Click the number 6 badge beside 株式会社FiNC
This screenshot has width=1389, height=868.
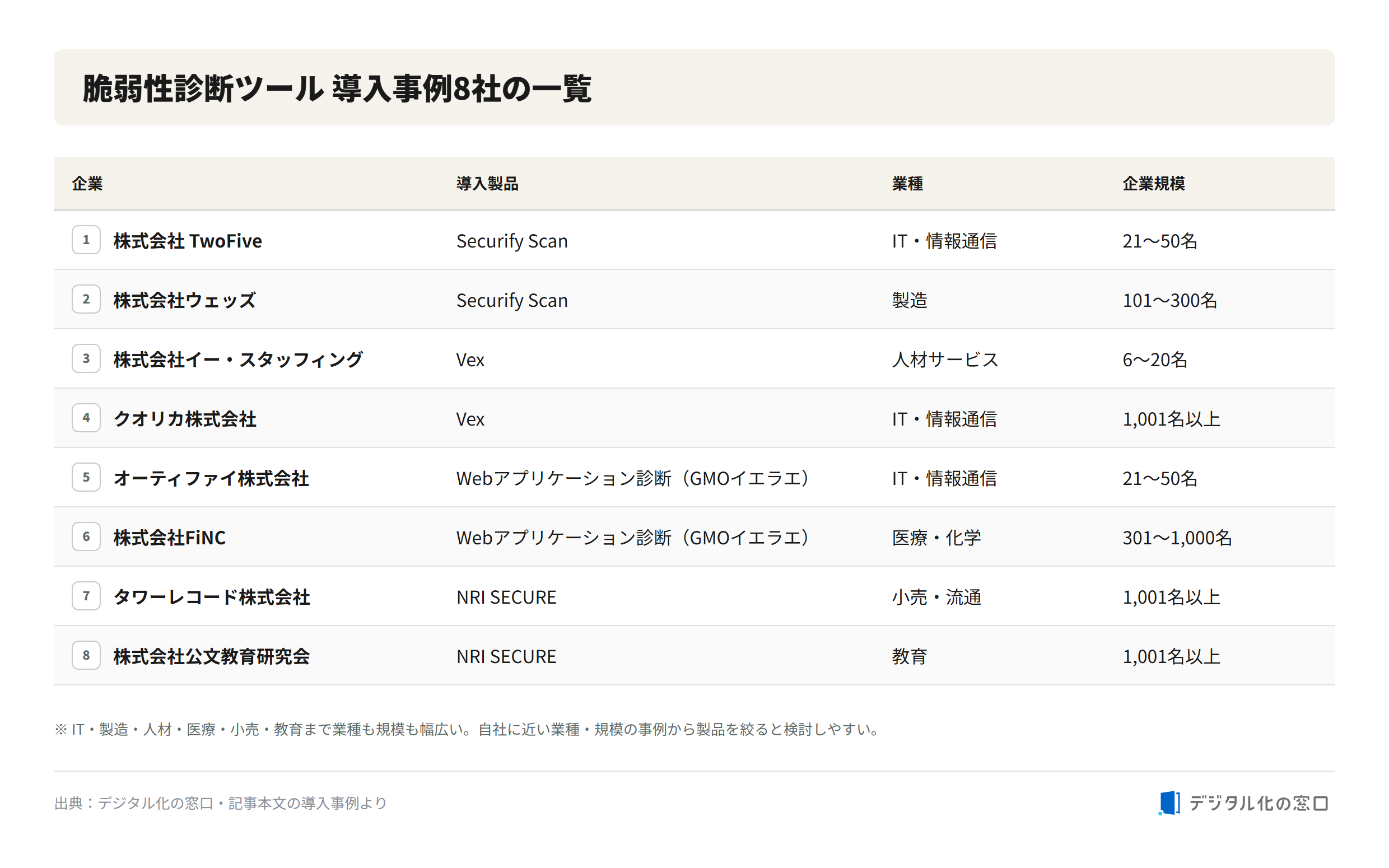86,536
